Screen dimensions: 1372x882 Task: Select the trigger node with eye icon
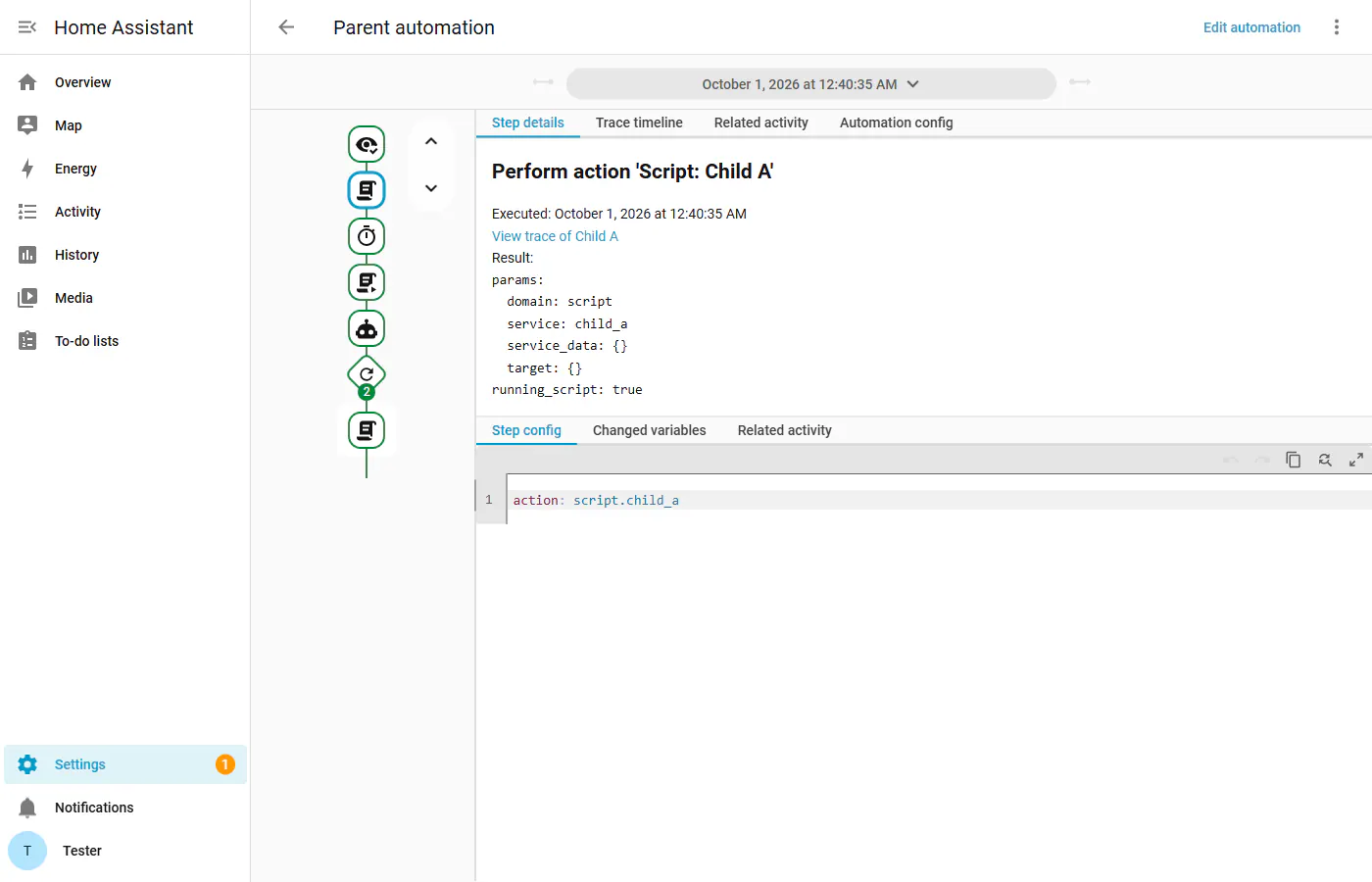[367, 145]
